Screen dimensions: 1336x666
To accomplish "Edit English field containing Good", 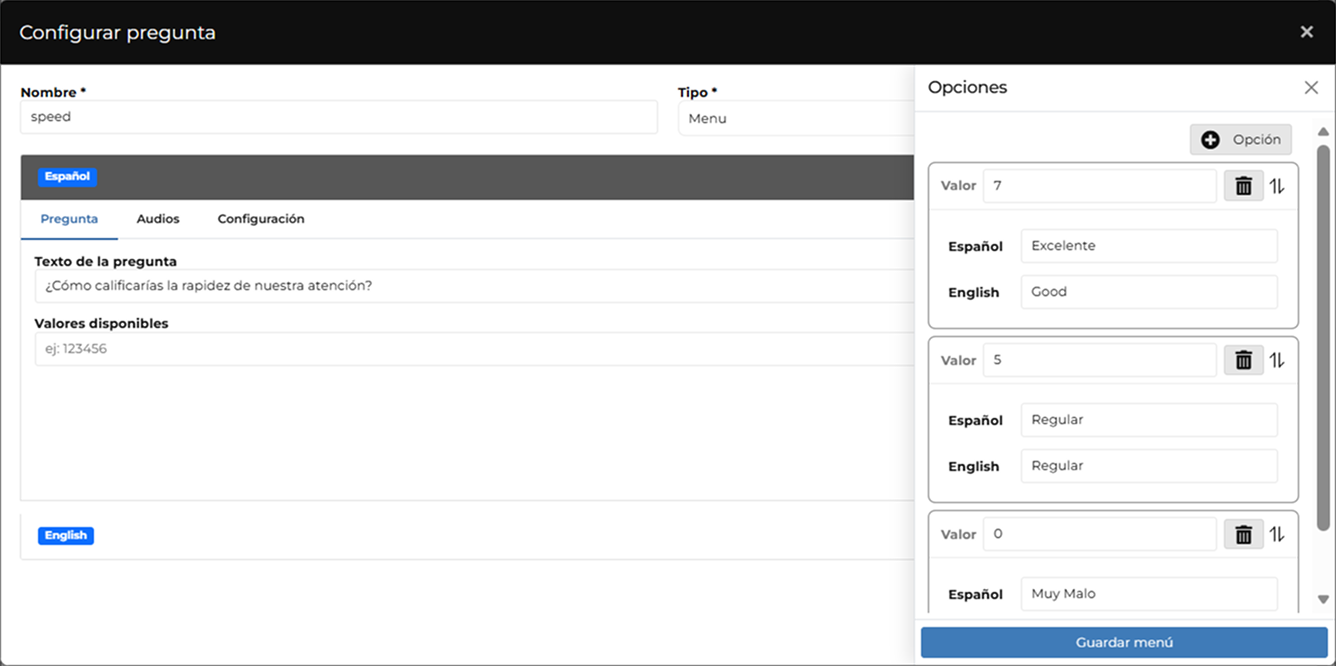I will click(x=1149, y=292).
